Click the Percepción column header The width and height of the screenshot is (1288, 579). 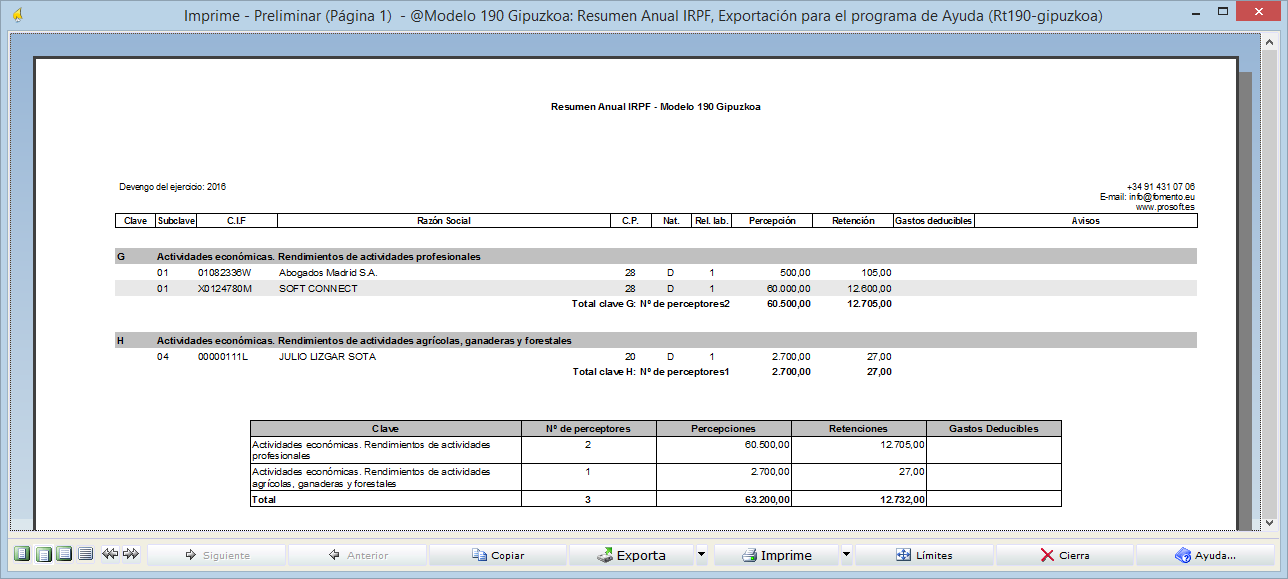772,220
